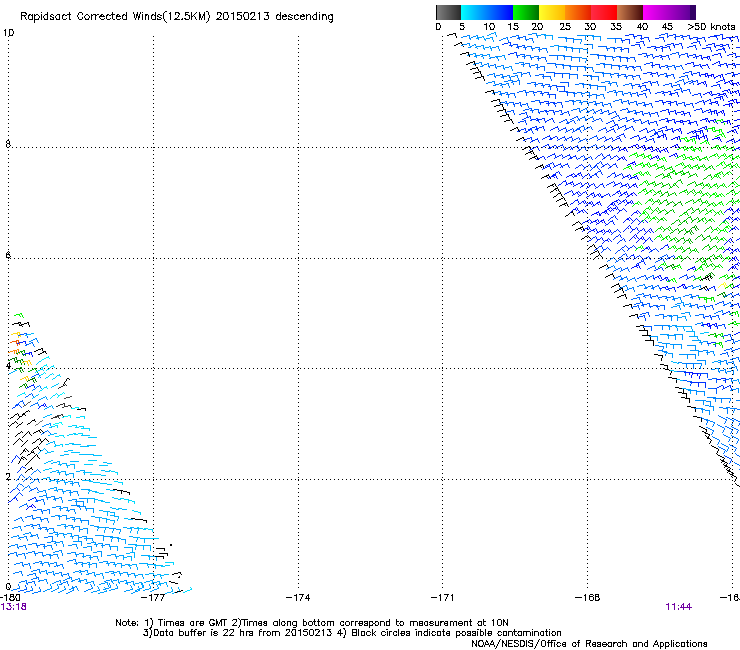Click the 'Times are GMT' note line
Screen dimensions: 740x650
pyautogui.click(x=311, y=623)
